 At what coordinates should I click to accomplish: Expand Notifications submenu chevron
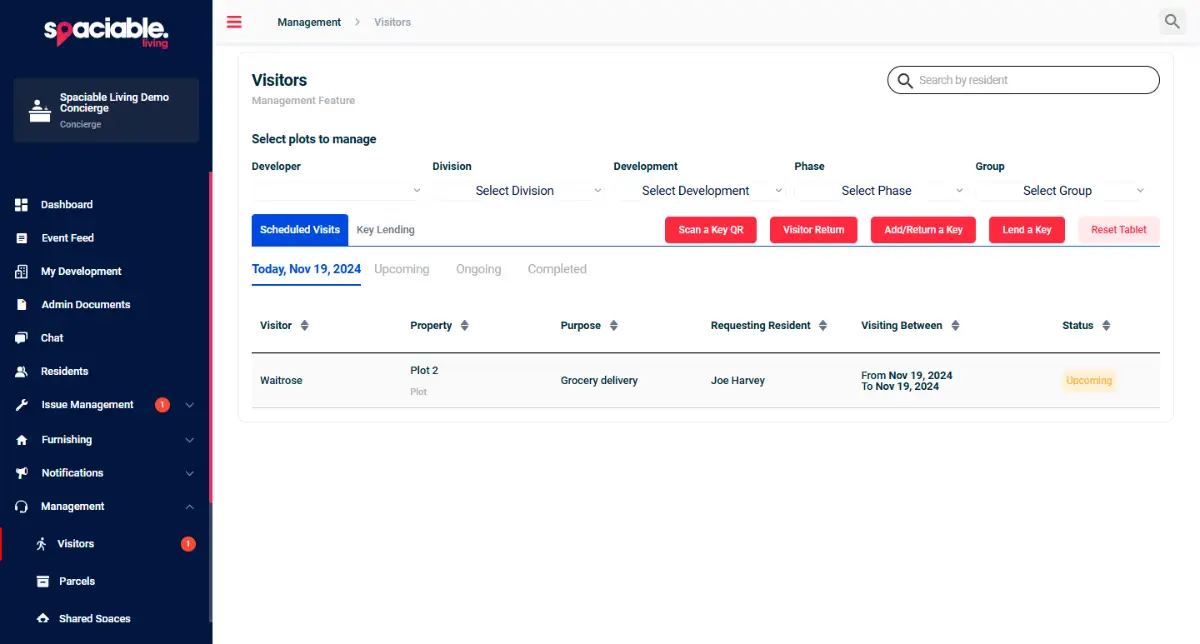(190, 473)
